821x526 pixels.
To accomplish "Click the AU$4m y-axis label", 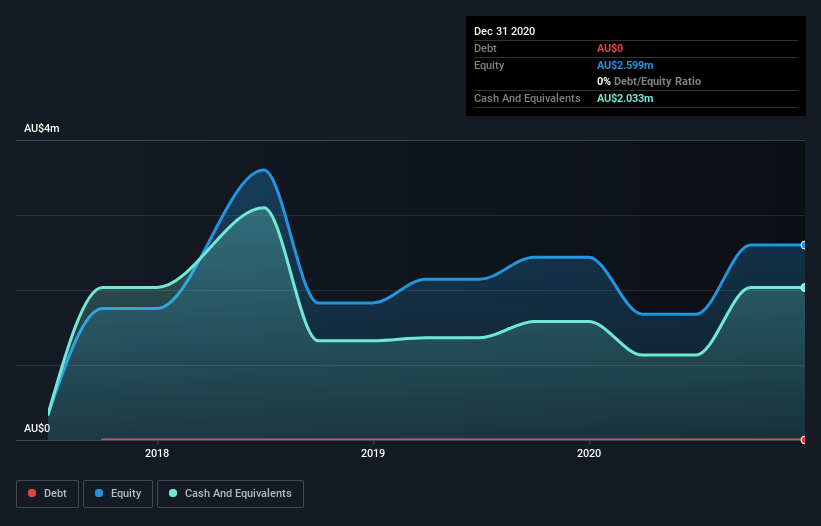I will coord(42,129).
